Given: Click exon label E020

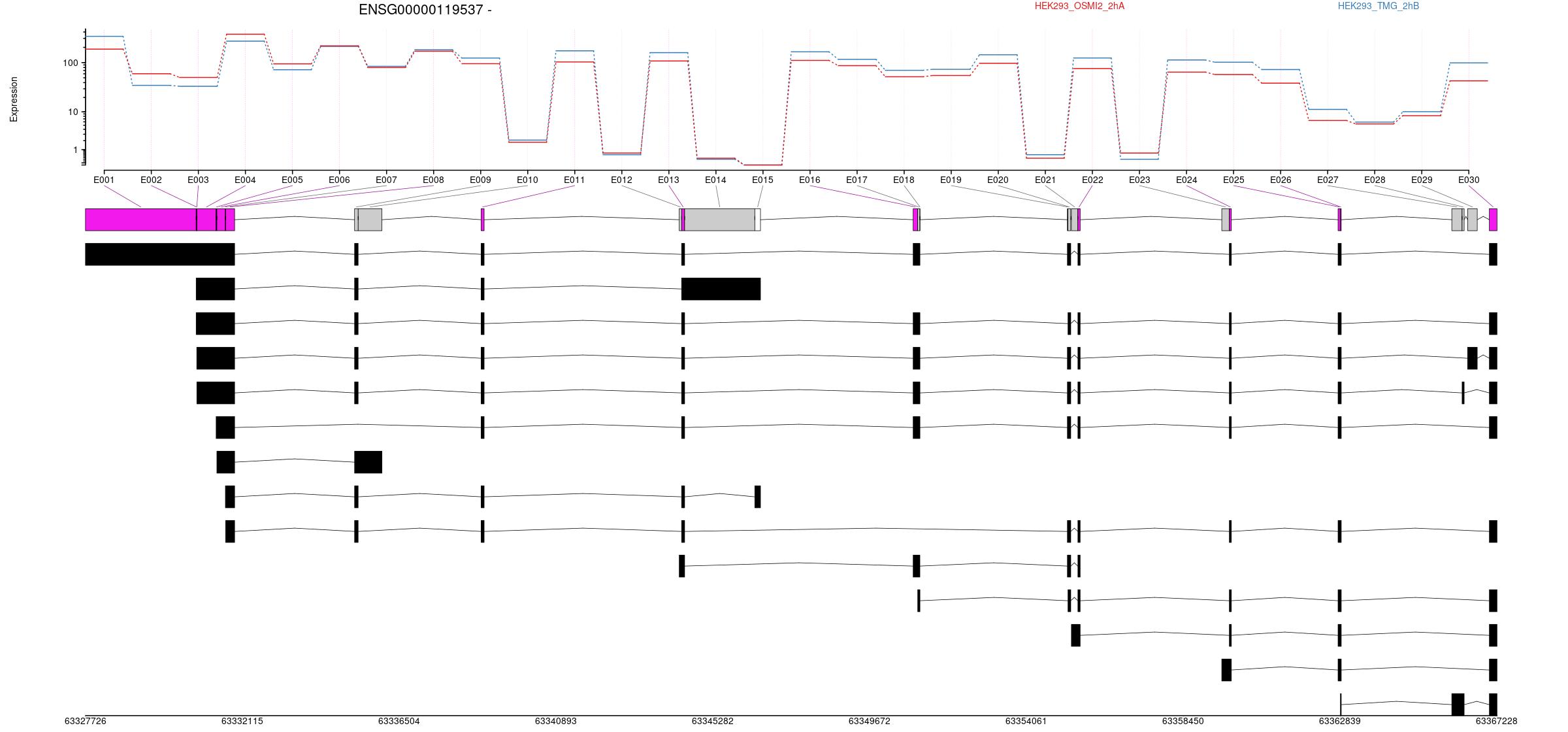Looking at the screenshot, I should (998, 180).
